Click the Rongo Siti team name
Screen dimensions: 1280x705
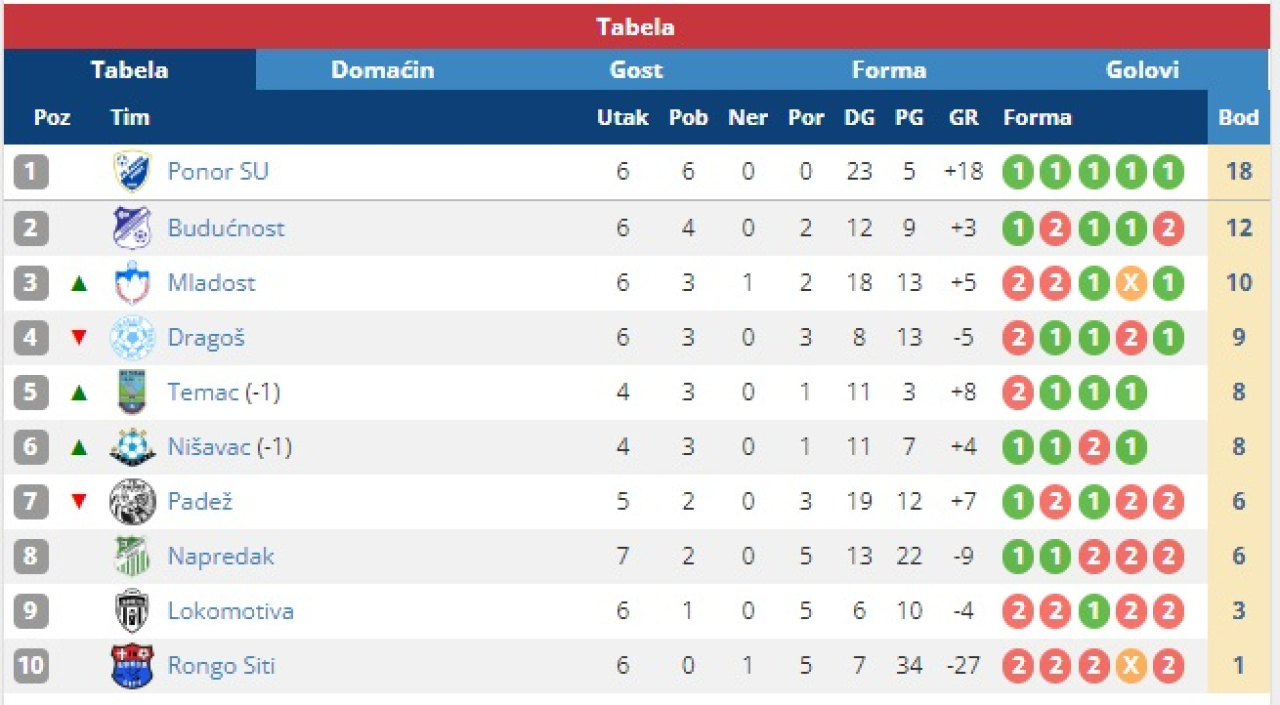[x=221, y=666]
